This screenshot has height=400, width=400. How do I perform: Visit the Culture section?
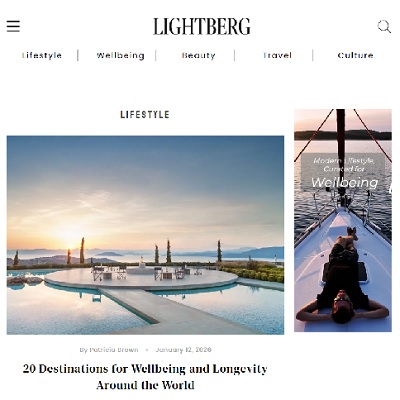click(x=355, y=55)
